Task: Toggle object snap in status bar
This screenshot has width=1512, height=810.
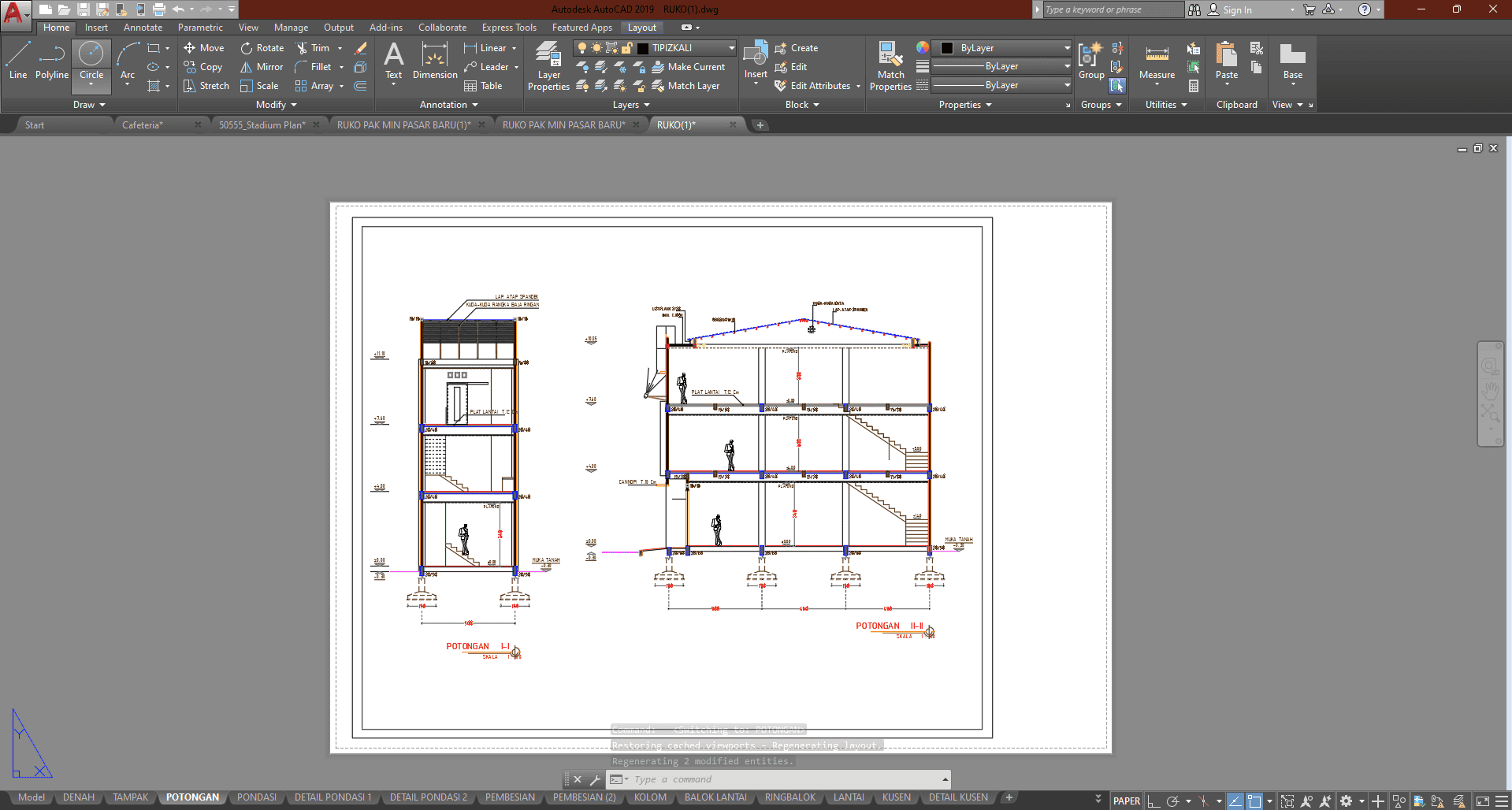Action: click(1254, 801)
